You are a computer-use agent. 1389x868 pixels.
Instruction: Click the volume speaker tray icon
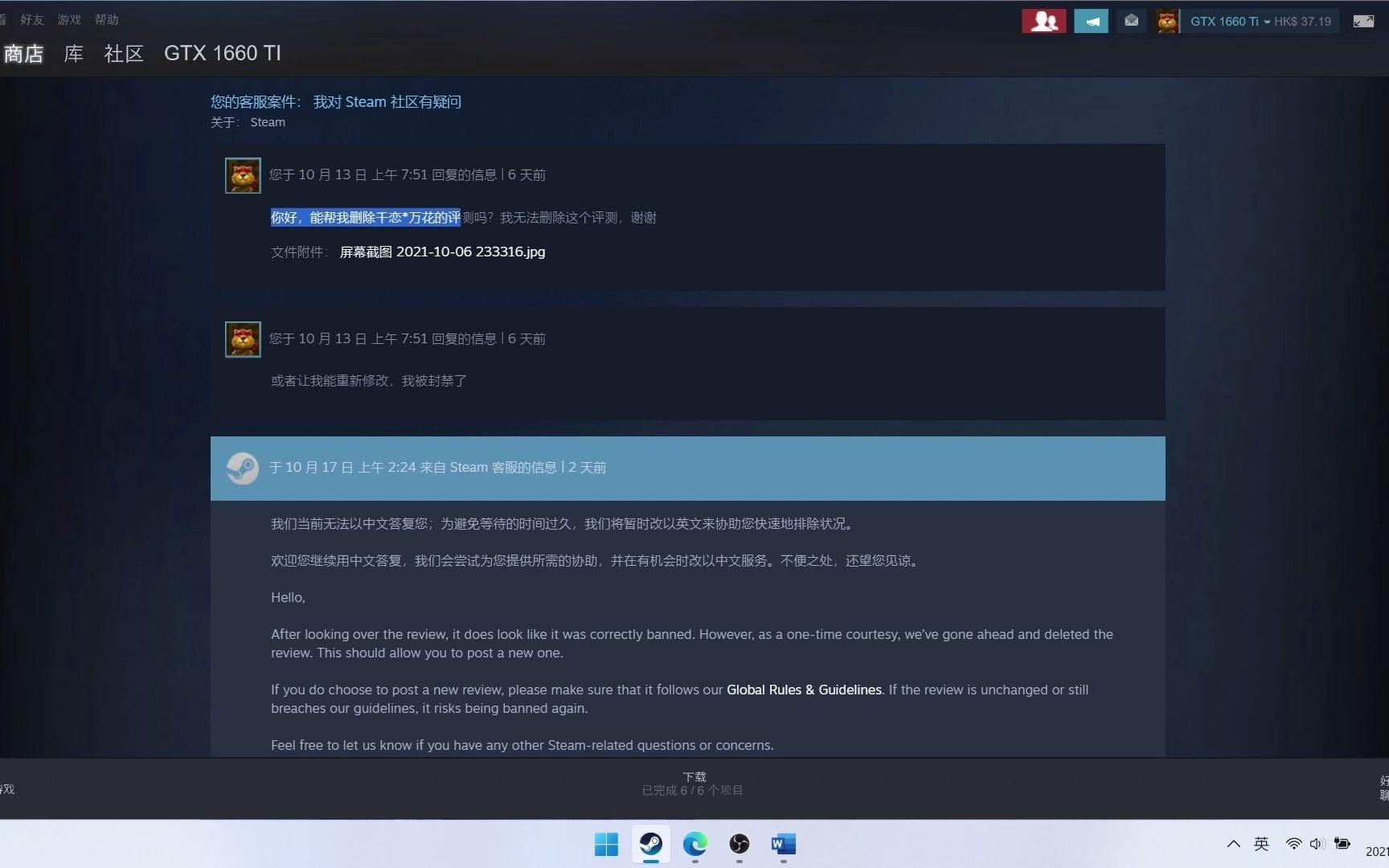point(1317,844)
